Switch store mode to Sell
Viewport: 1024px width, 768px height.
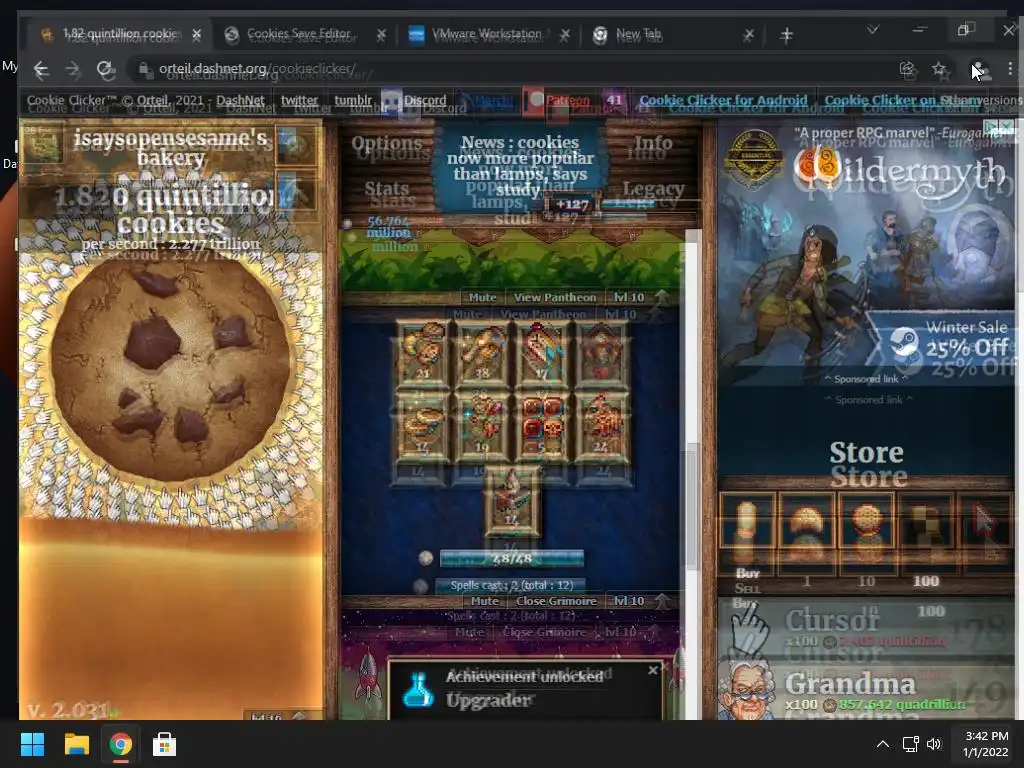[747, 588]
